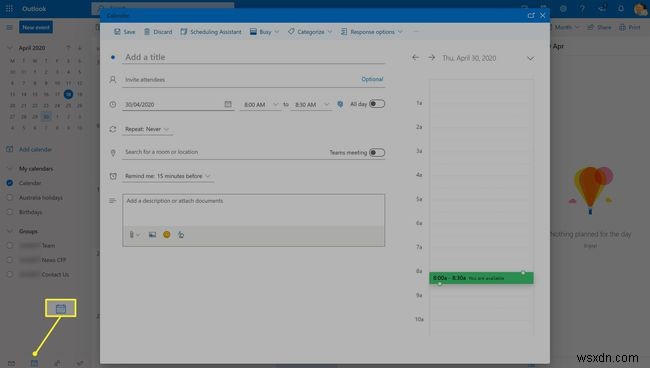This screenshot has height=368, width=650.
Task: Open Calendar from bottom navigation
Action: (x=34, y=363)
